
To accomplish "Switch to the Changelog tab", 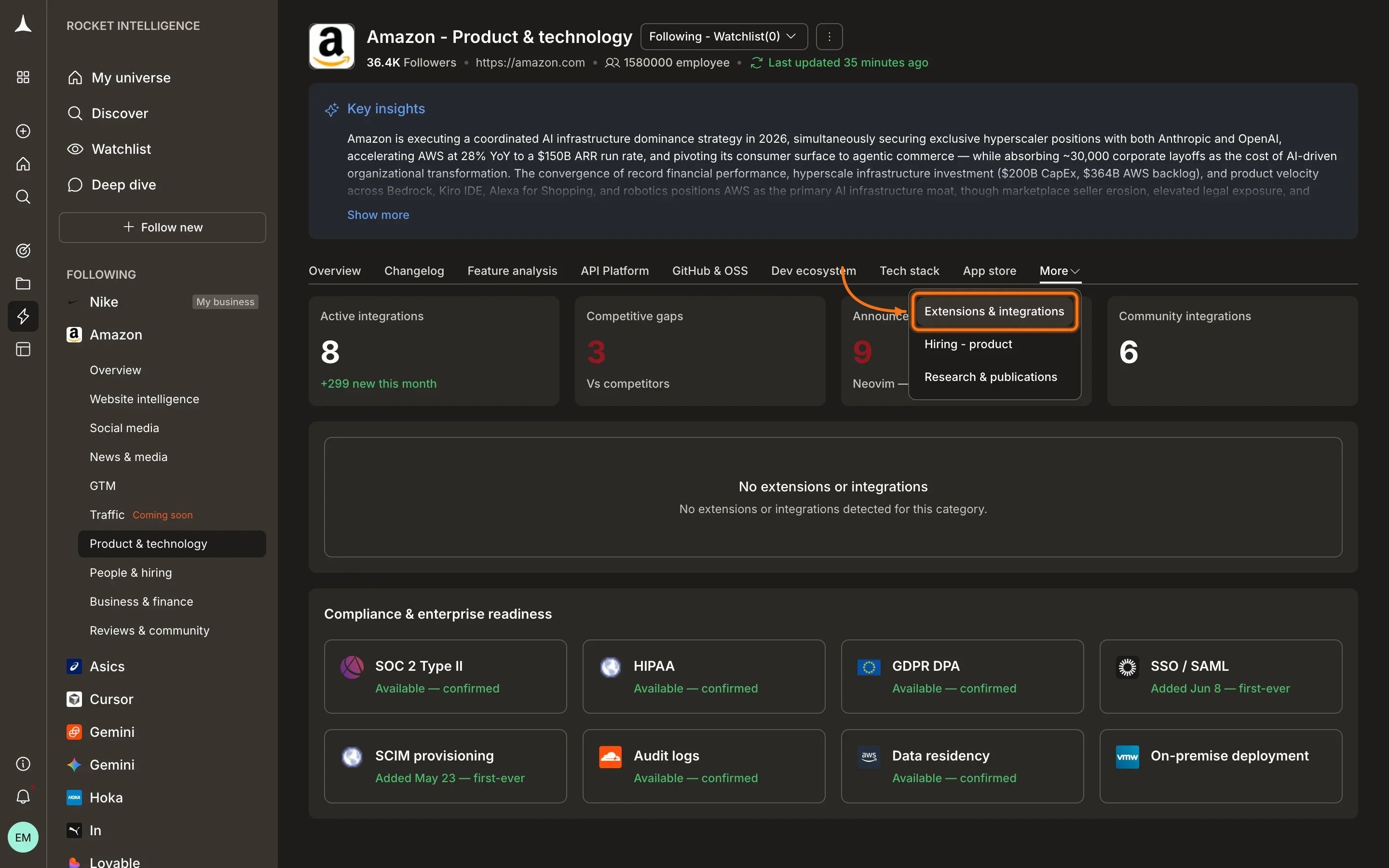I will [414, 271].
